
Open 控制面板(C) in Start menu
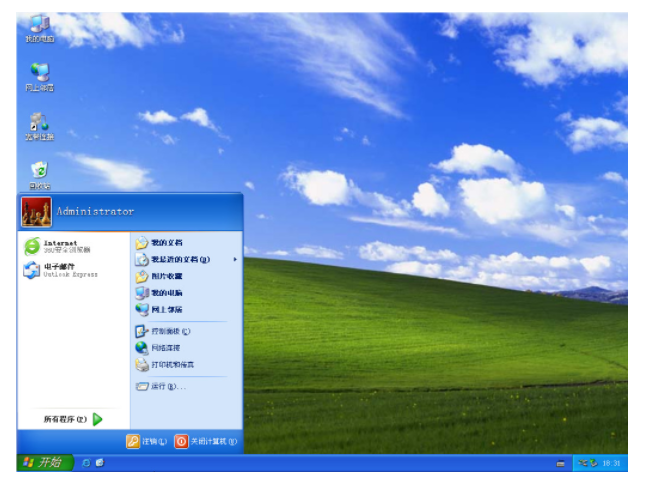click(163, 331)
